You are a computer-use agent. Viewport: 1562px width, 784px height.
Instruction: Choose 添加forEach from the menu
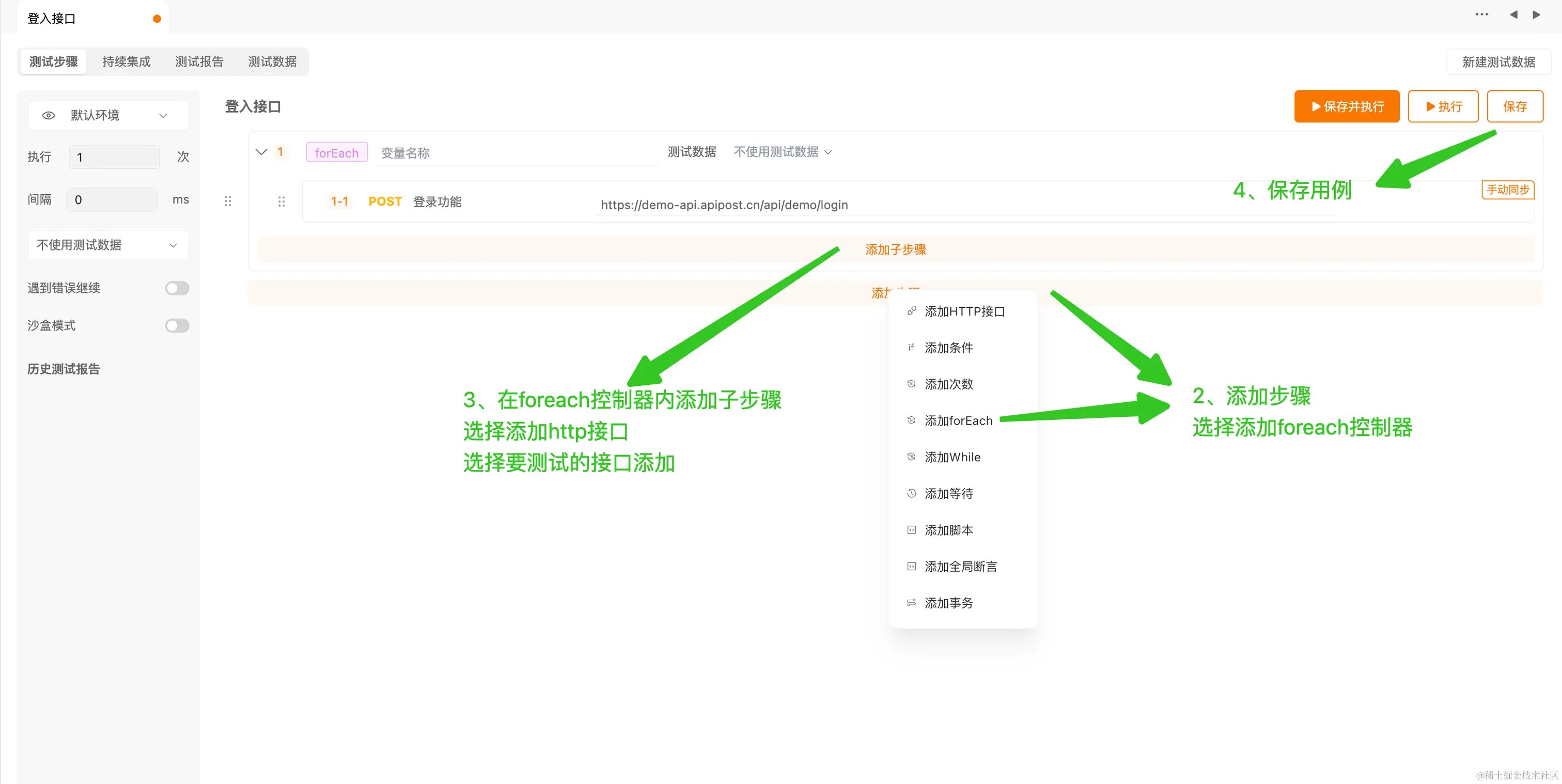[958, 420]
